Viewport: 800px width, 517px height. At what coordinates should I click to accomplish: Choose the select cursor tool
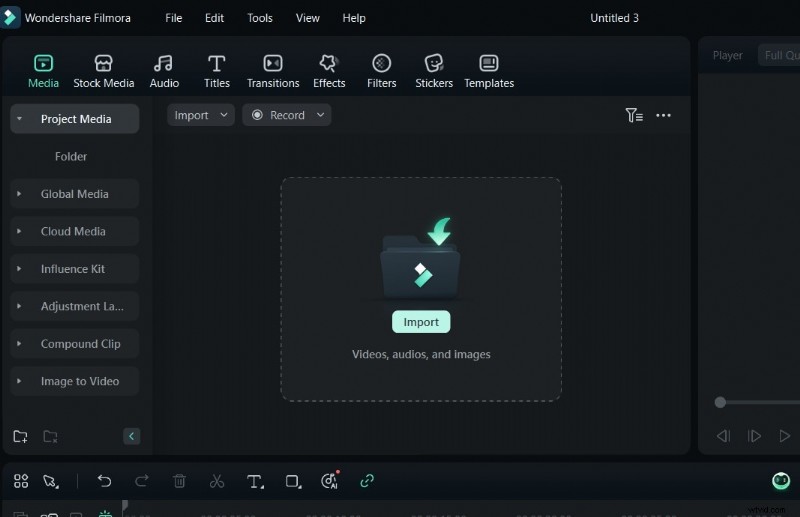51,481
